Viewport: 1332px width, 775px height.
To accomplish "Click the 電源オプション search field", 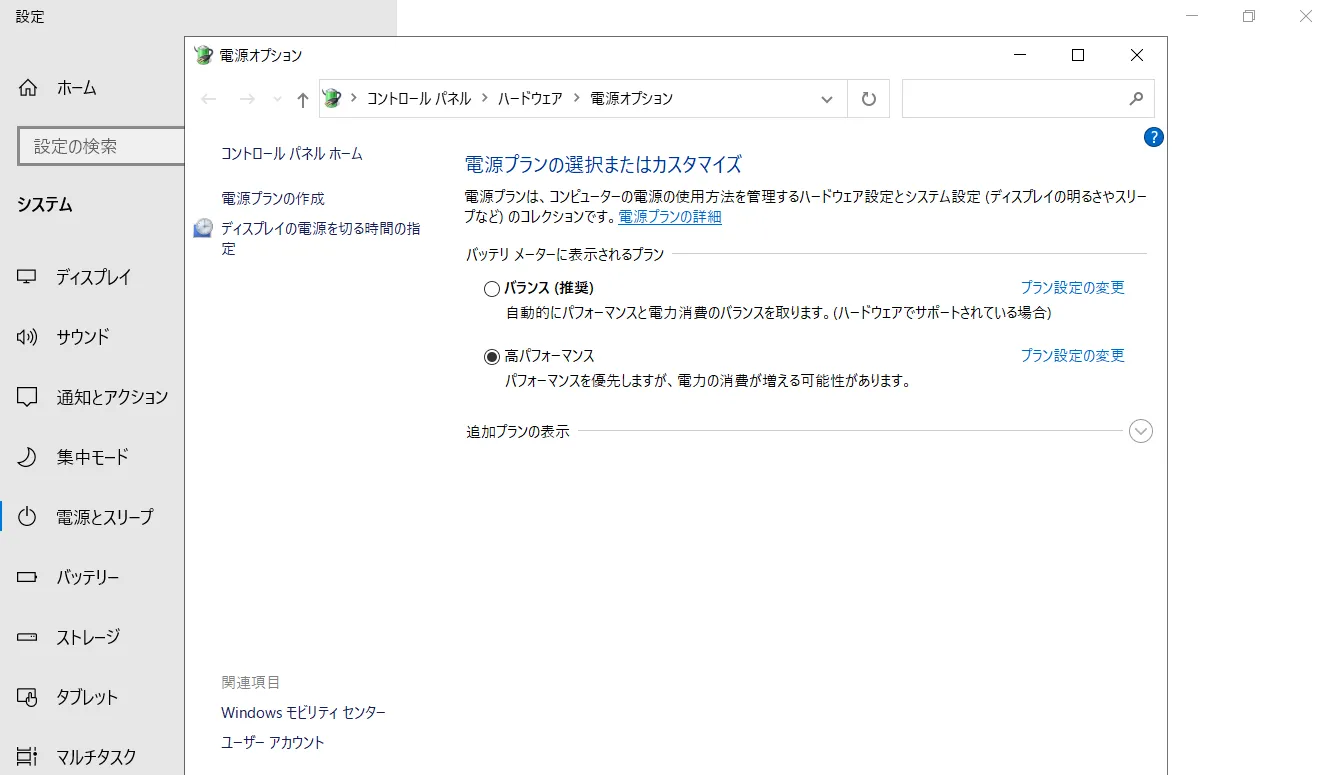I will 1020,98.
